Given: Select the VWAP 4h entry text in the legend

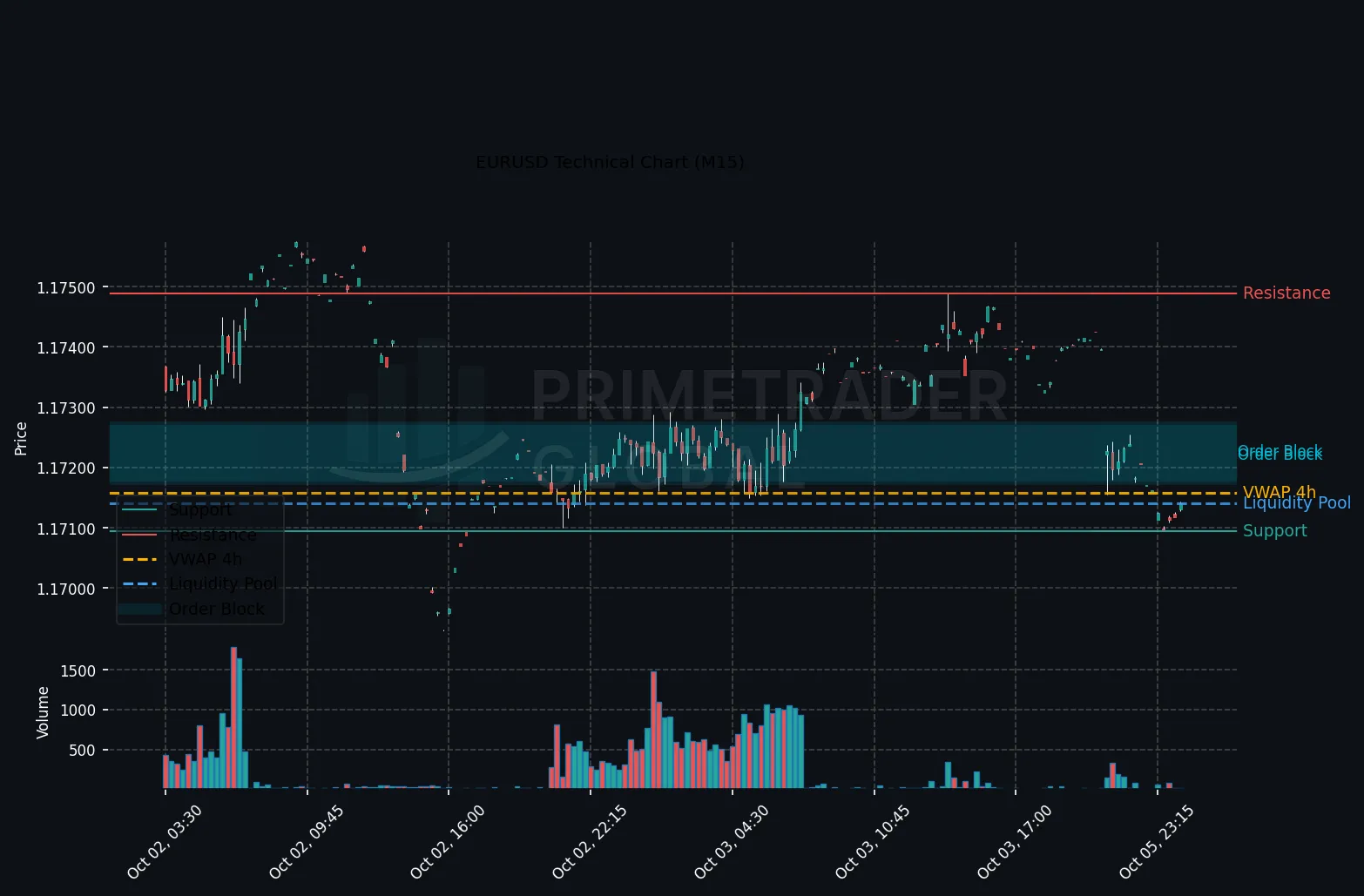Looking at the screenshot, I should point(206,559).
